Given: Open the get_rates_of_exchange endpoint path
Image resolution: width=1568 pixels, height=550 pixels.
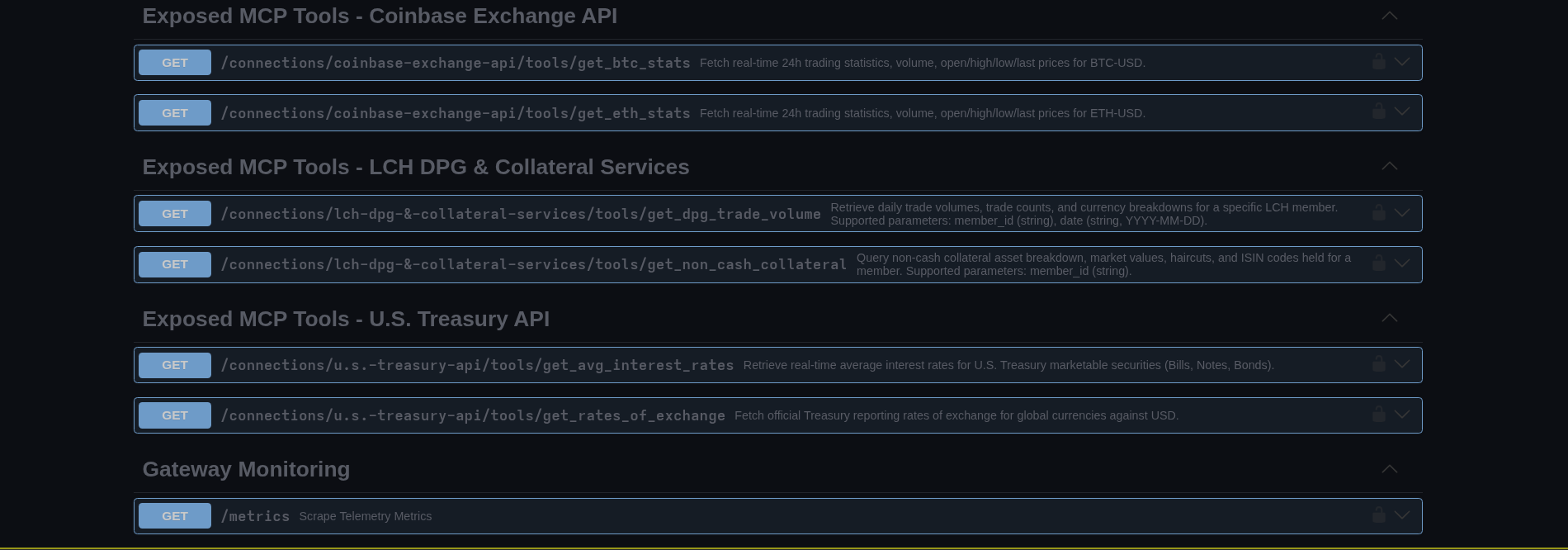Looking at the screenshot, I should pyautogui.click(x=473, y=415).
